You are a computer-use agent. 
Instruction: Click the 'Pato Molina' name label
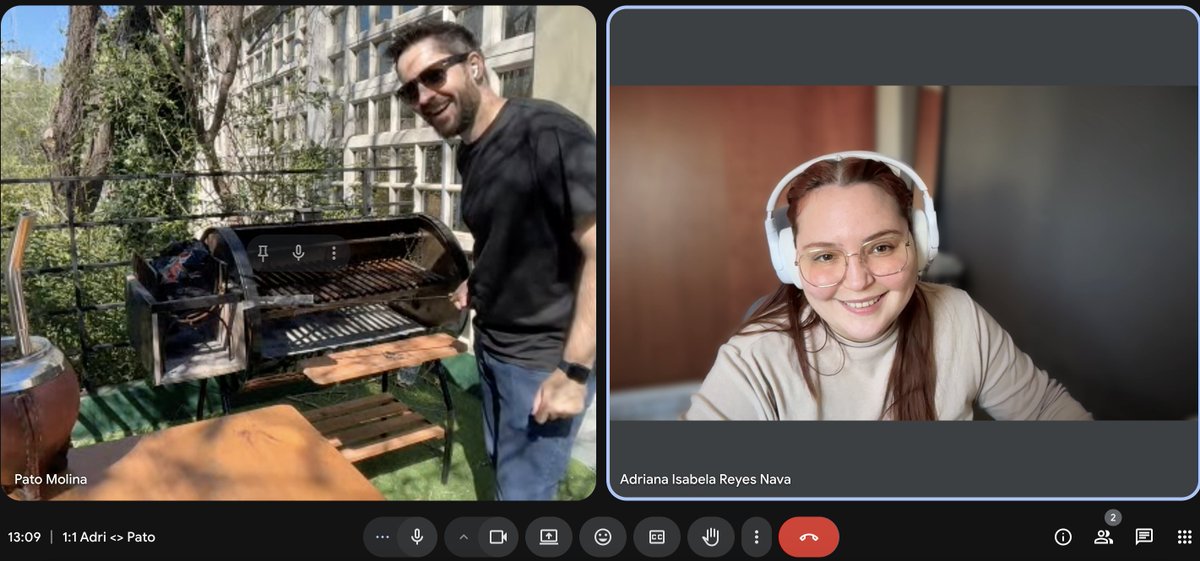(50, 479)
